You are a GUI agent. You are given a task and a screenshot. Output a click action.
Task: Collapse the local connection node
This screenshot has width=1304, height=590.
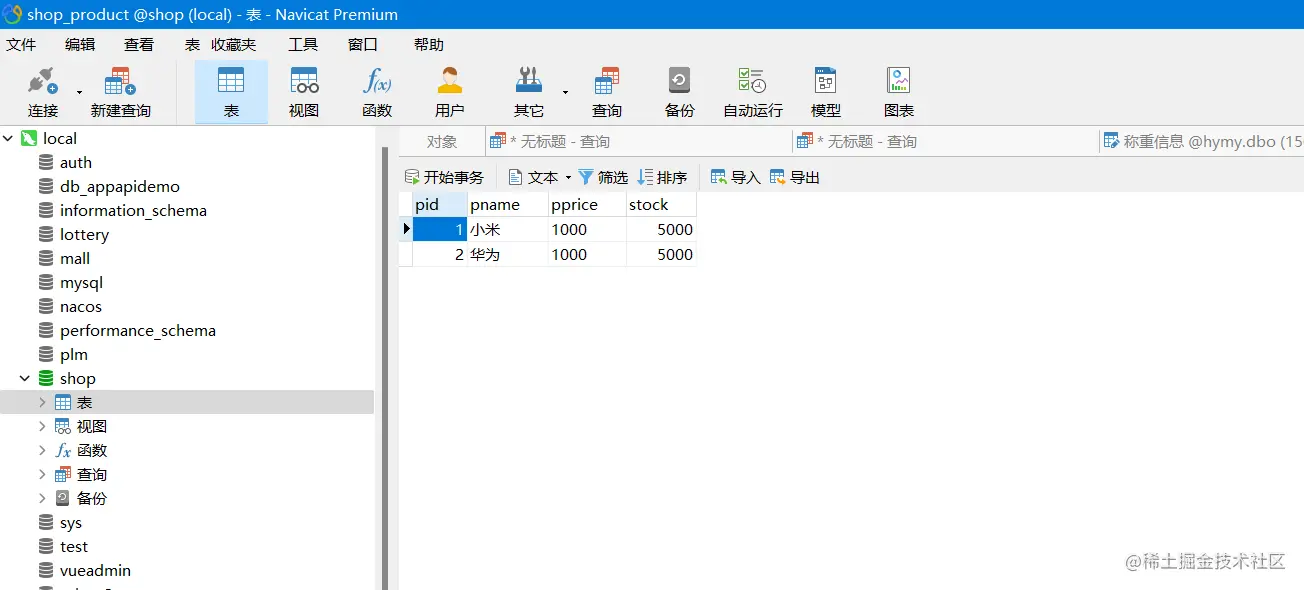9,138
